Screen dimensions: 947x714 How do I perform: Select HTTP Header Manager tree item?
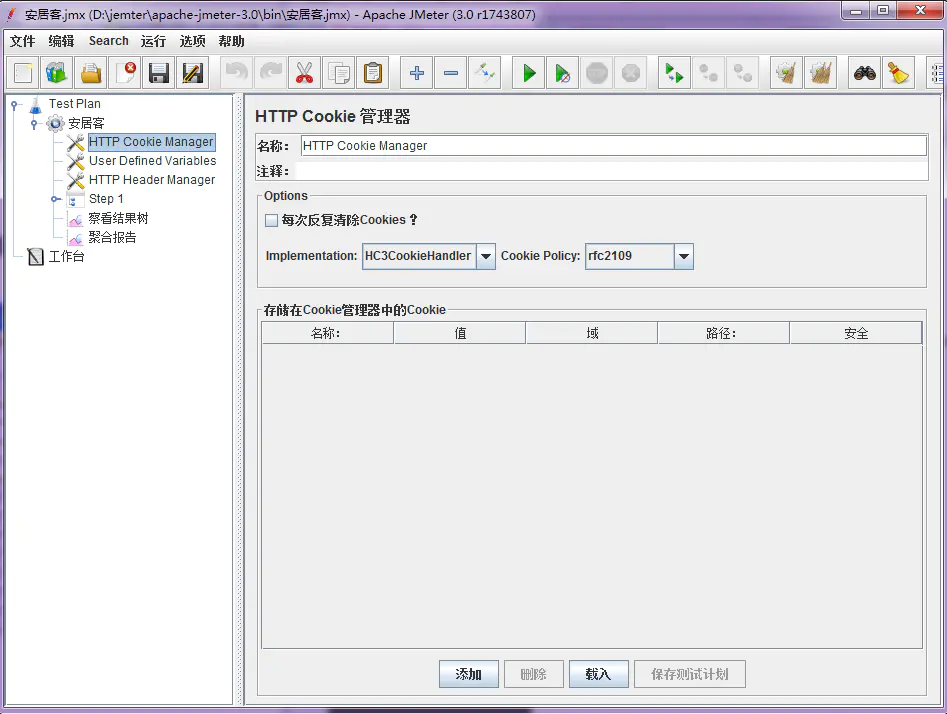[x=152, y=180]
